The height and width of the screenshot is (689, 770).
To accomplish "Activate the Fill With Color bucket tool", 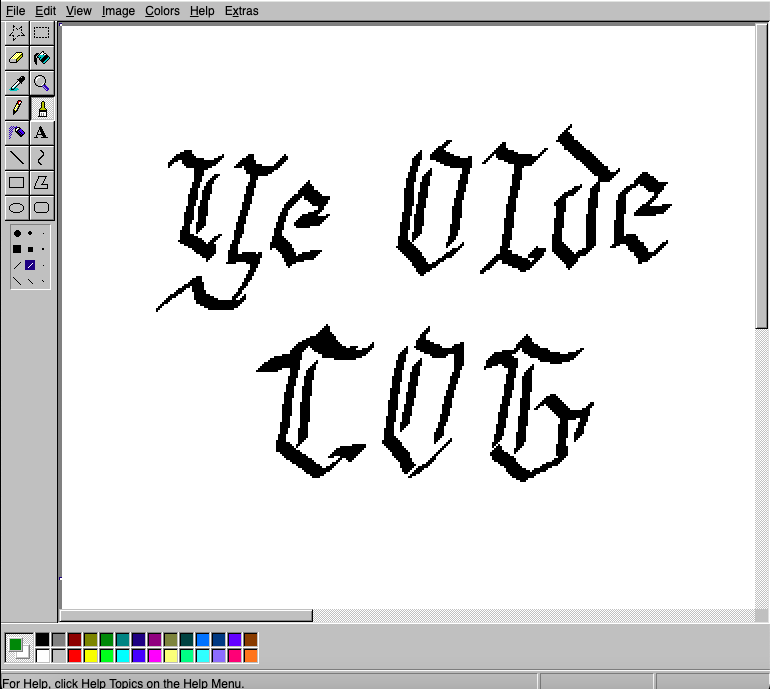I will (x=42, y=58).
